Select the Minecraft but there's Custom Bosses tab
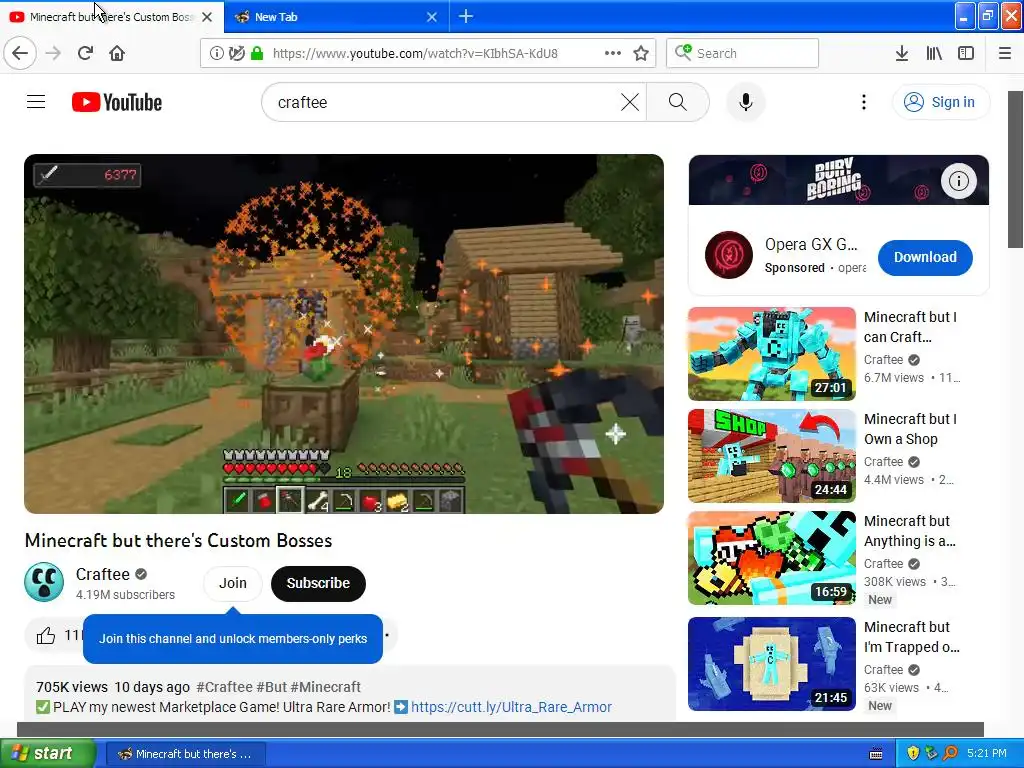 pyautogui.click(x=112, y=17)
